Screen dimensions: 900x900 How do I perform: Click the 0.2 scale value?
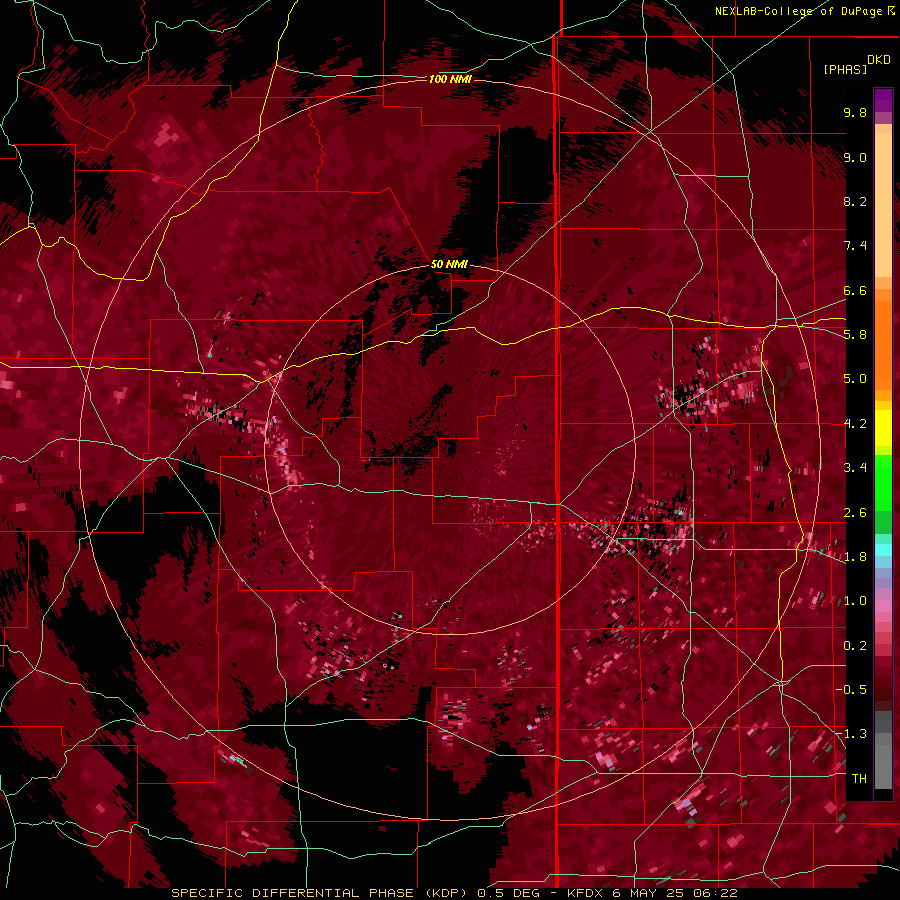[x=855, y=646]
